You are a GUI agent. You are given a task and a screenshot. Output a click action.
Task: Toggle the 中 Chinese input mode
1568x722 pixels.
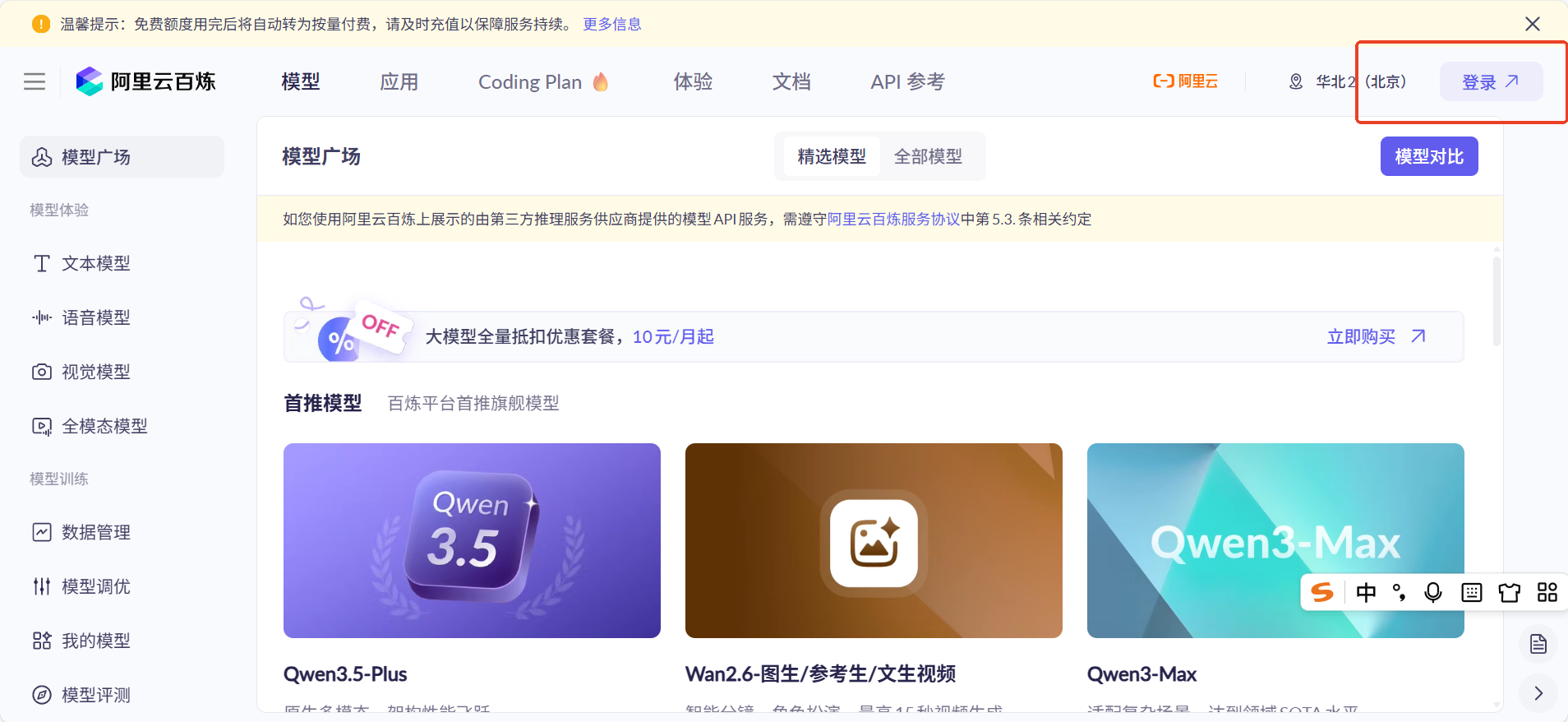coord(1366,592)
